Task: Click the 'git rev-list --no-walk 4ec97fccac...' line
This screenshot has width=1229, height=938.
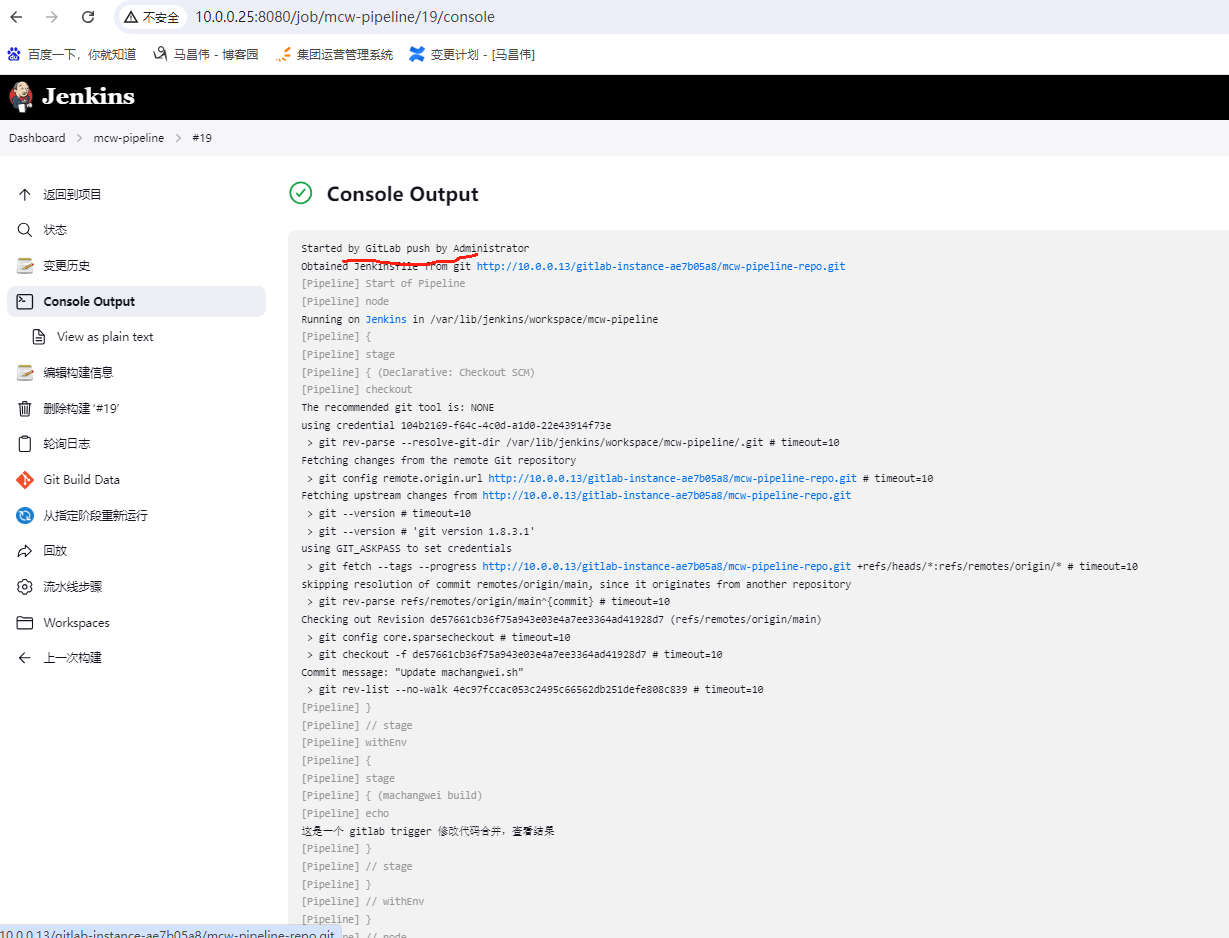Action: [x=535, y=690]
